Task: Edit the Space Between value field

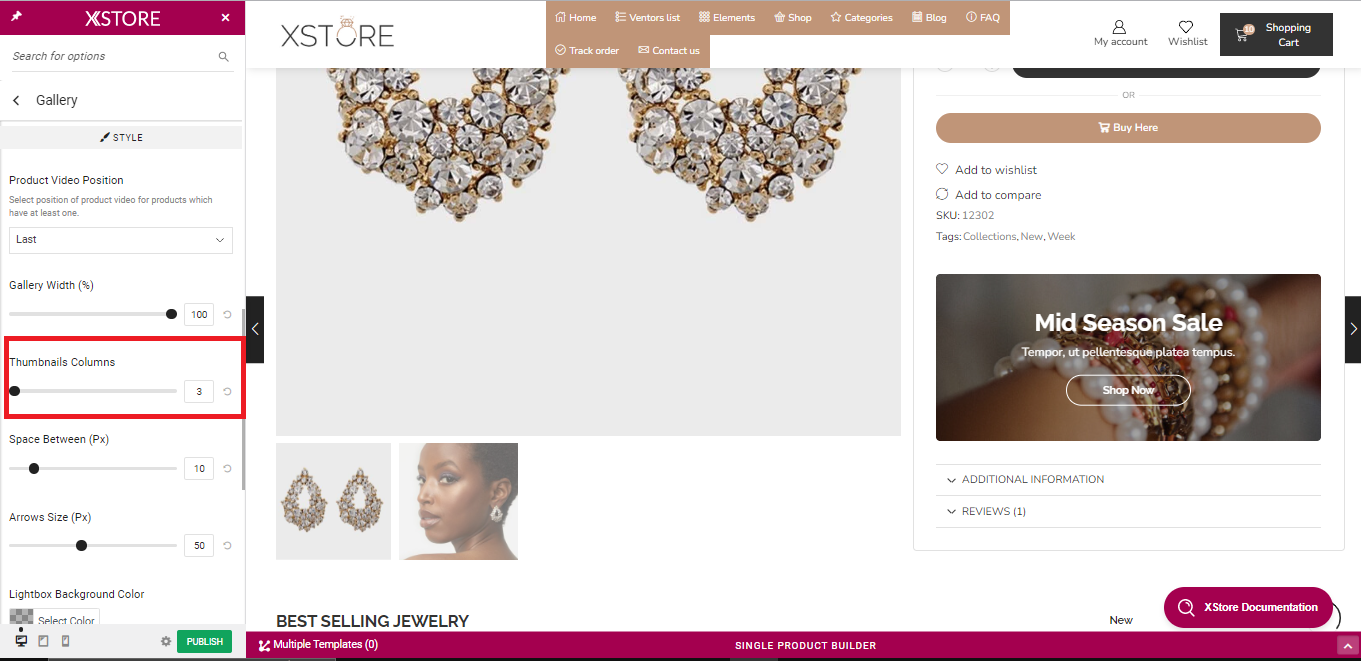Action: click(199, 469)
